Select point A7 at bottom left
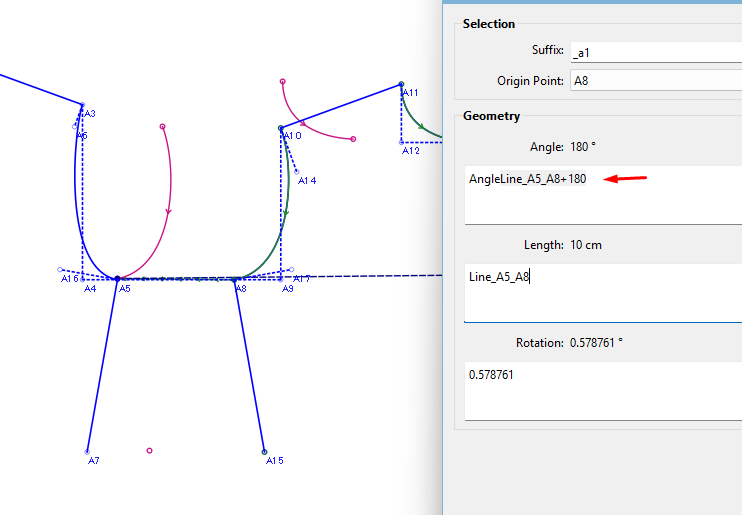 click(x=88, y=451)
